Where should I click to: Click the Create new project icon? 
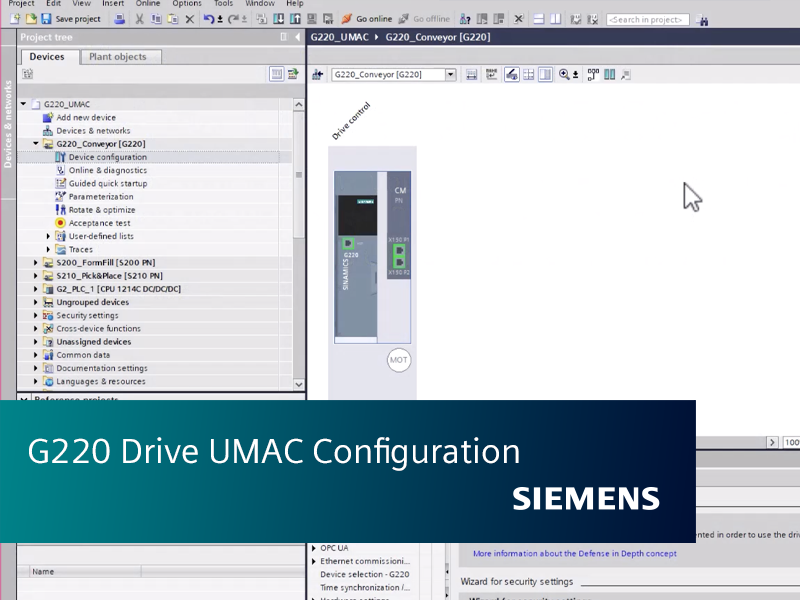(x=14, y=19)
